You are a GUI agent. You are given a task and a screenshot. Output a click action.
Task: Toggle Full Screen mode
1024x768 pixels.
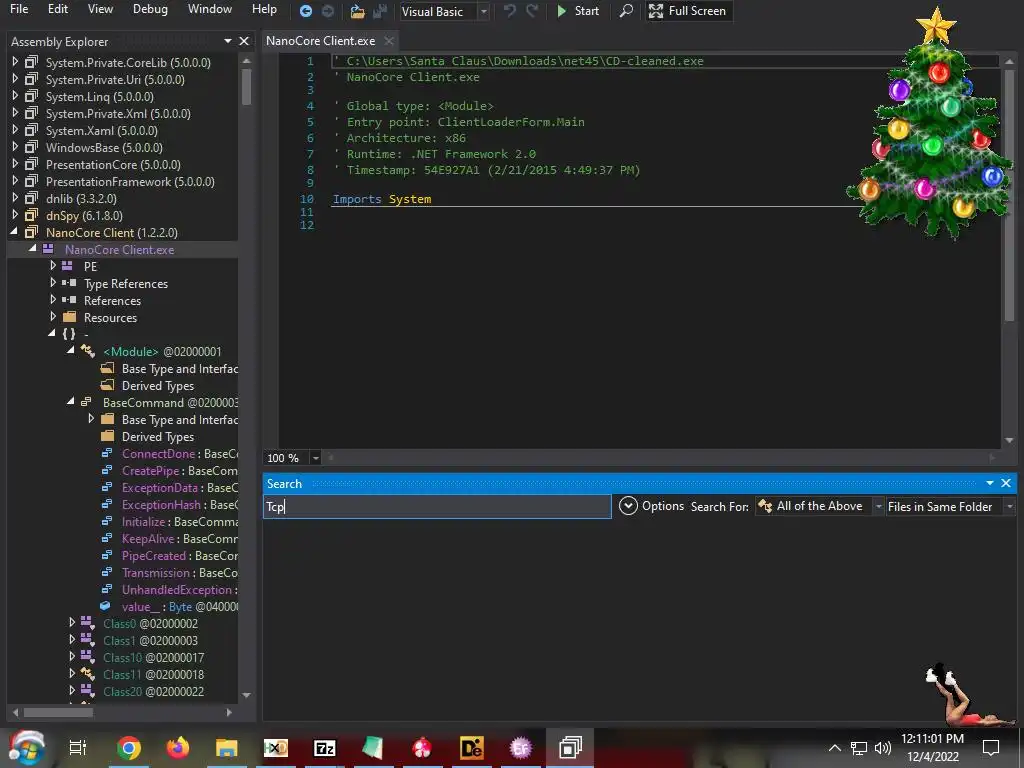(688, 11)
